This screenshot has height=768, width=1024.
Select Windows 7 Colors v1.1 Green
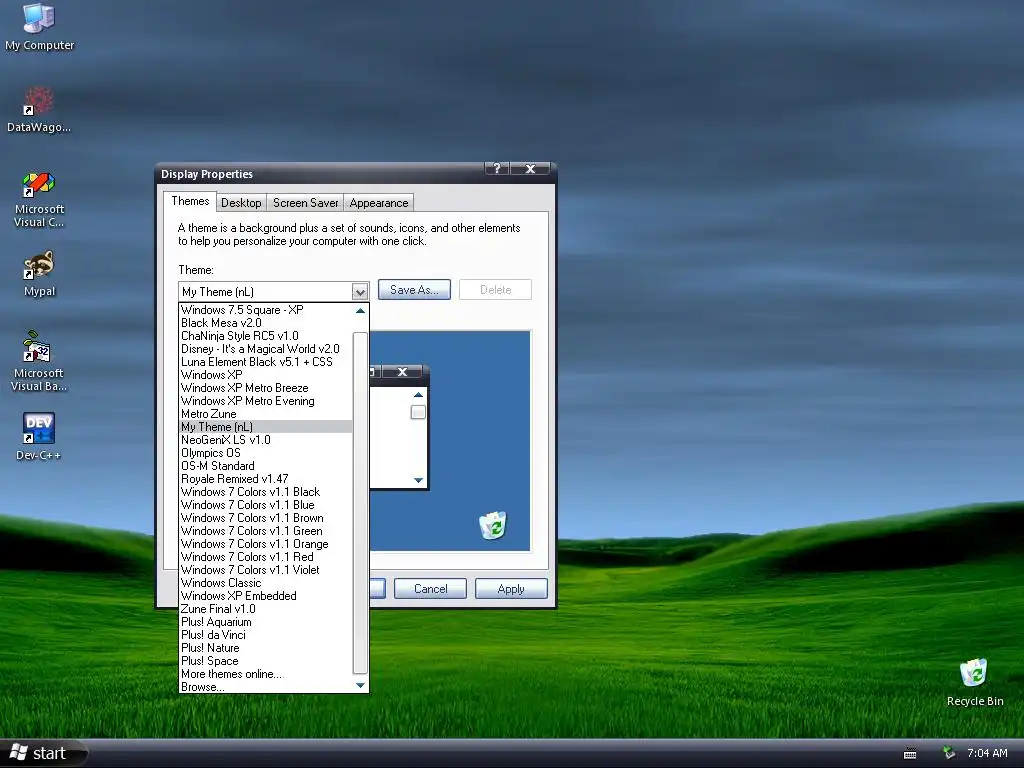point(266,531)
